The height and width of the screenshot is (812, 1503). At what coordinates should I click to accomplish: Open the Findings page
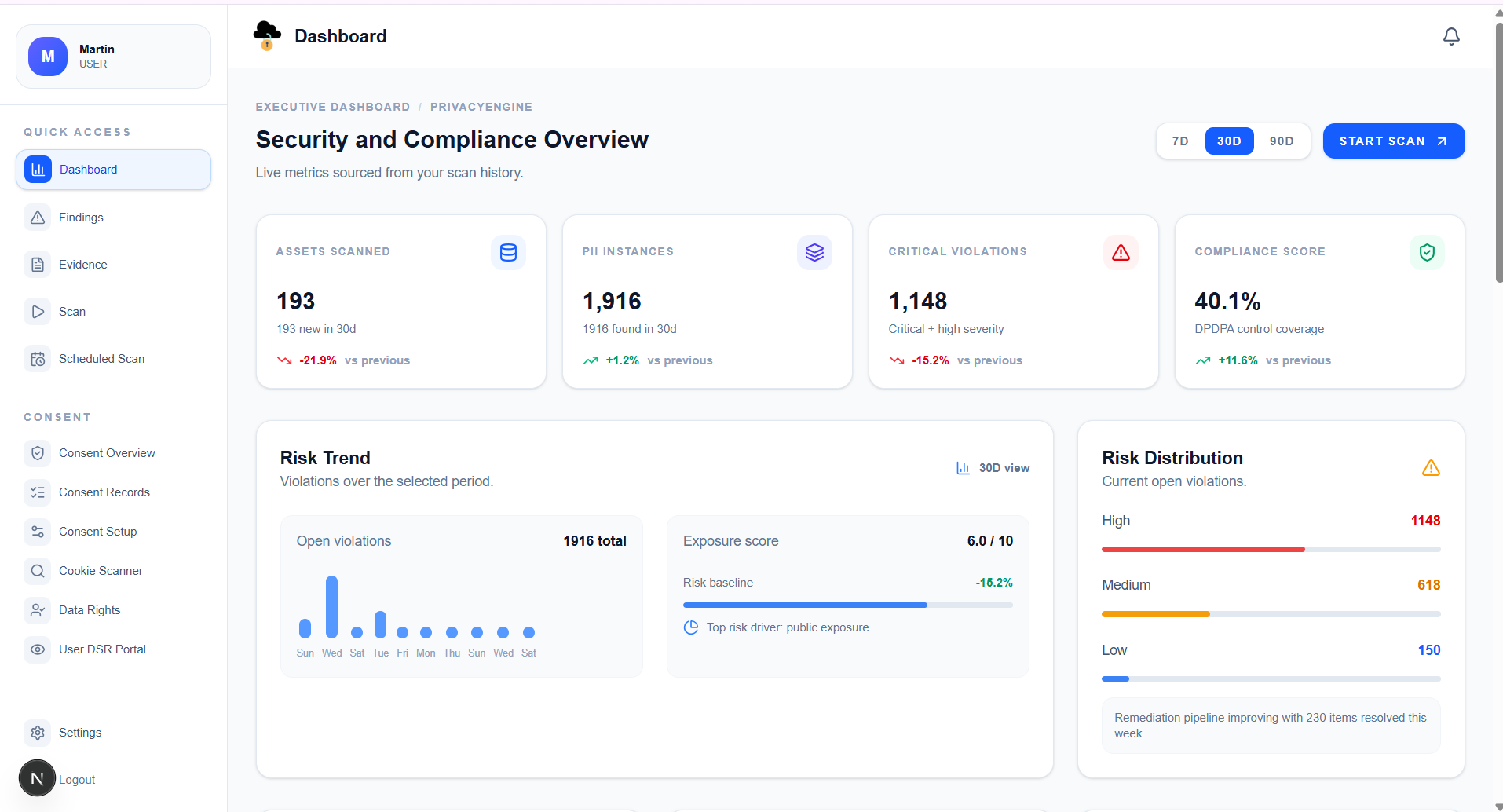113,218
